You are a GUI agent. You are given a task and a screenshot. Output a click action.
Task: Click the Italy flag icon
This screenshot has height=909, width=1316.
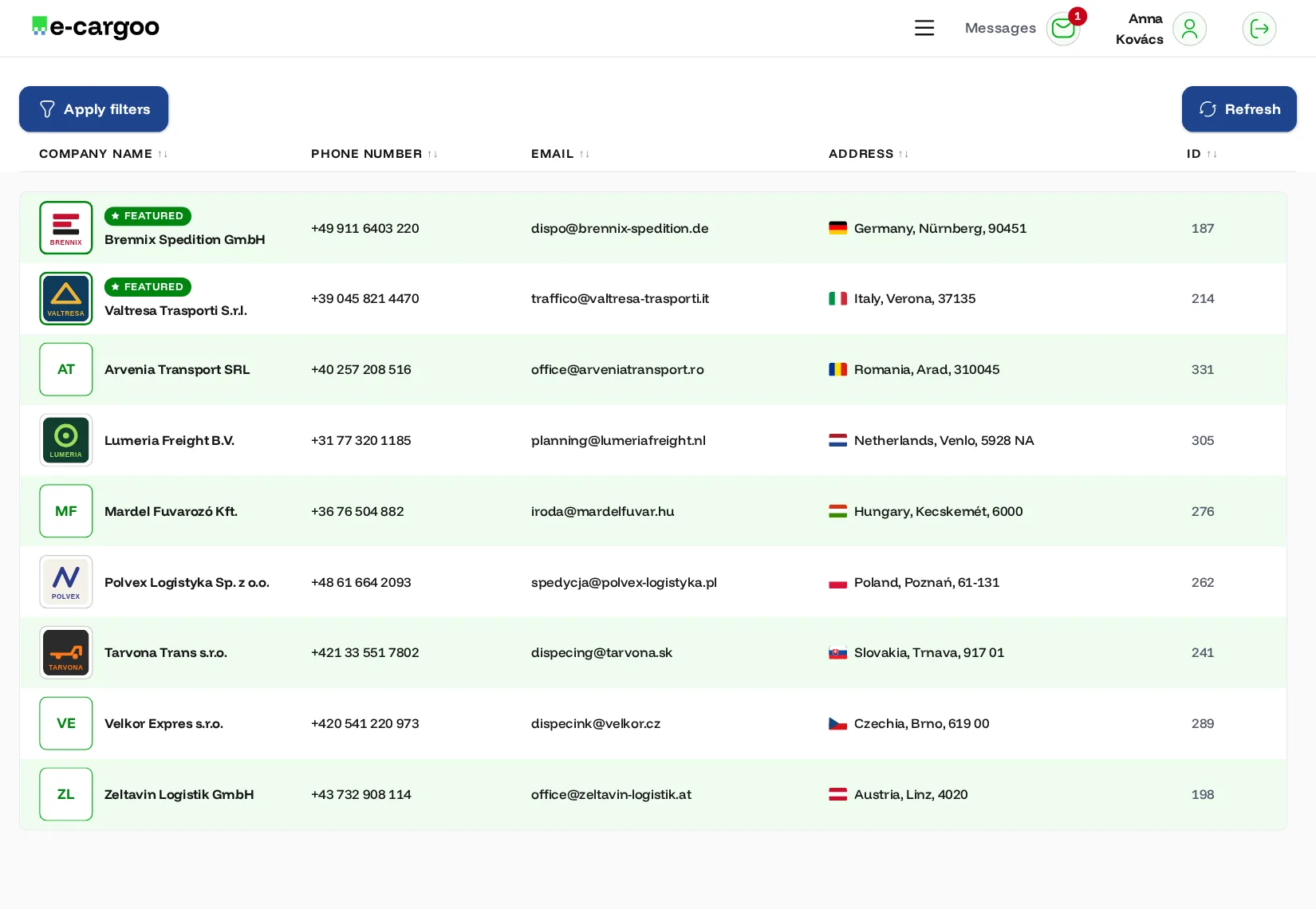click(837, 299)
